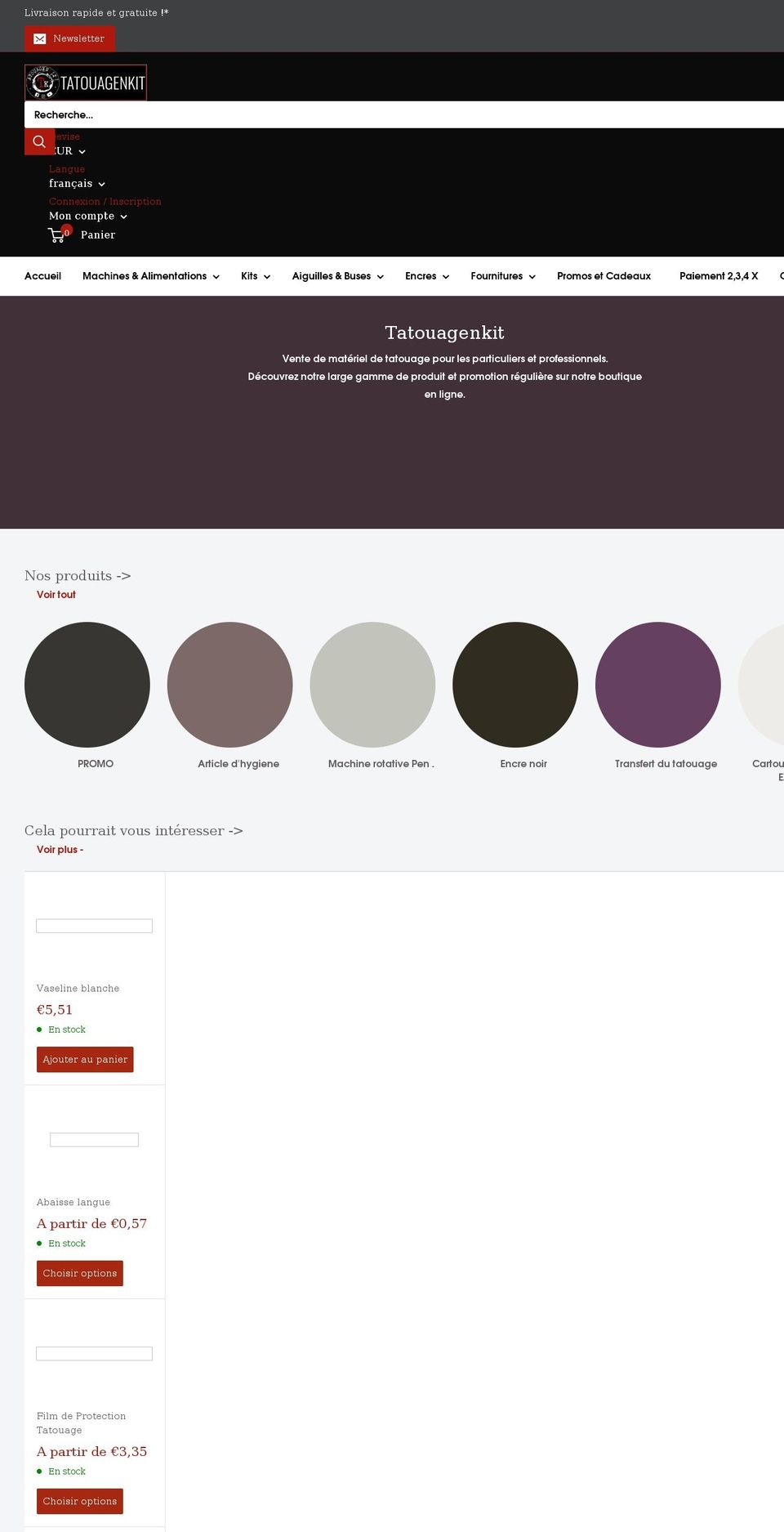
Task: Click into the Recherche search field
Action: [404, 114]
